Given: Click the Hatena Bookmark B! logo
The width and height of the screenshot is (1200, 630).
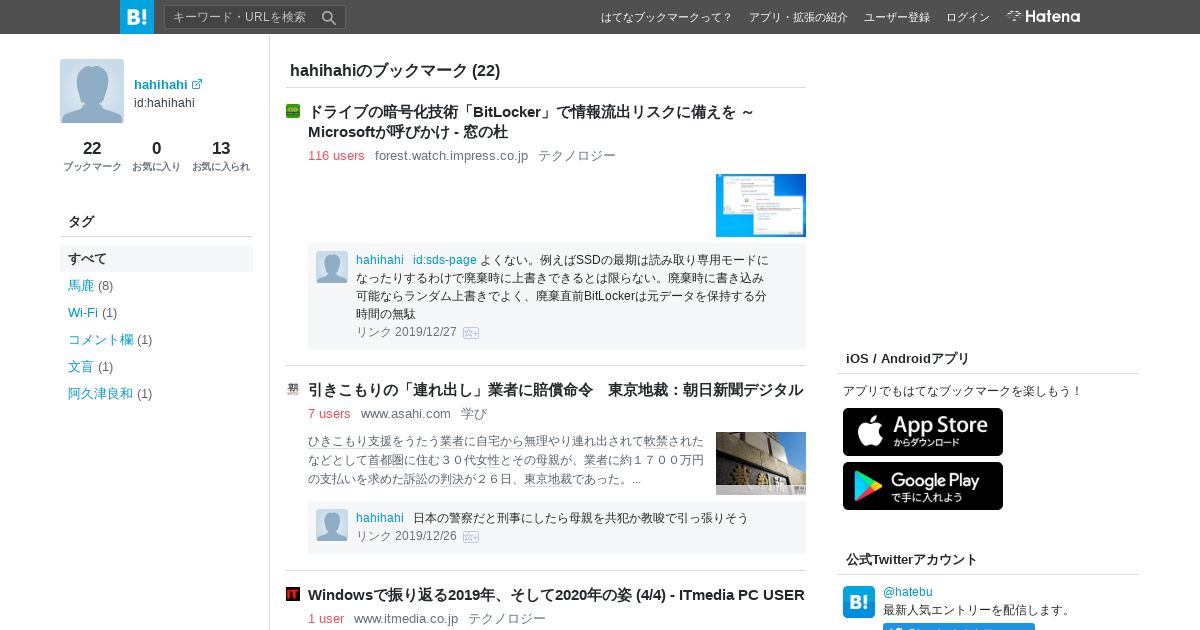Looking at the screenshot, I should click(137, 17).
